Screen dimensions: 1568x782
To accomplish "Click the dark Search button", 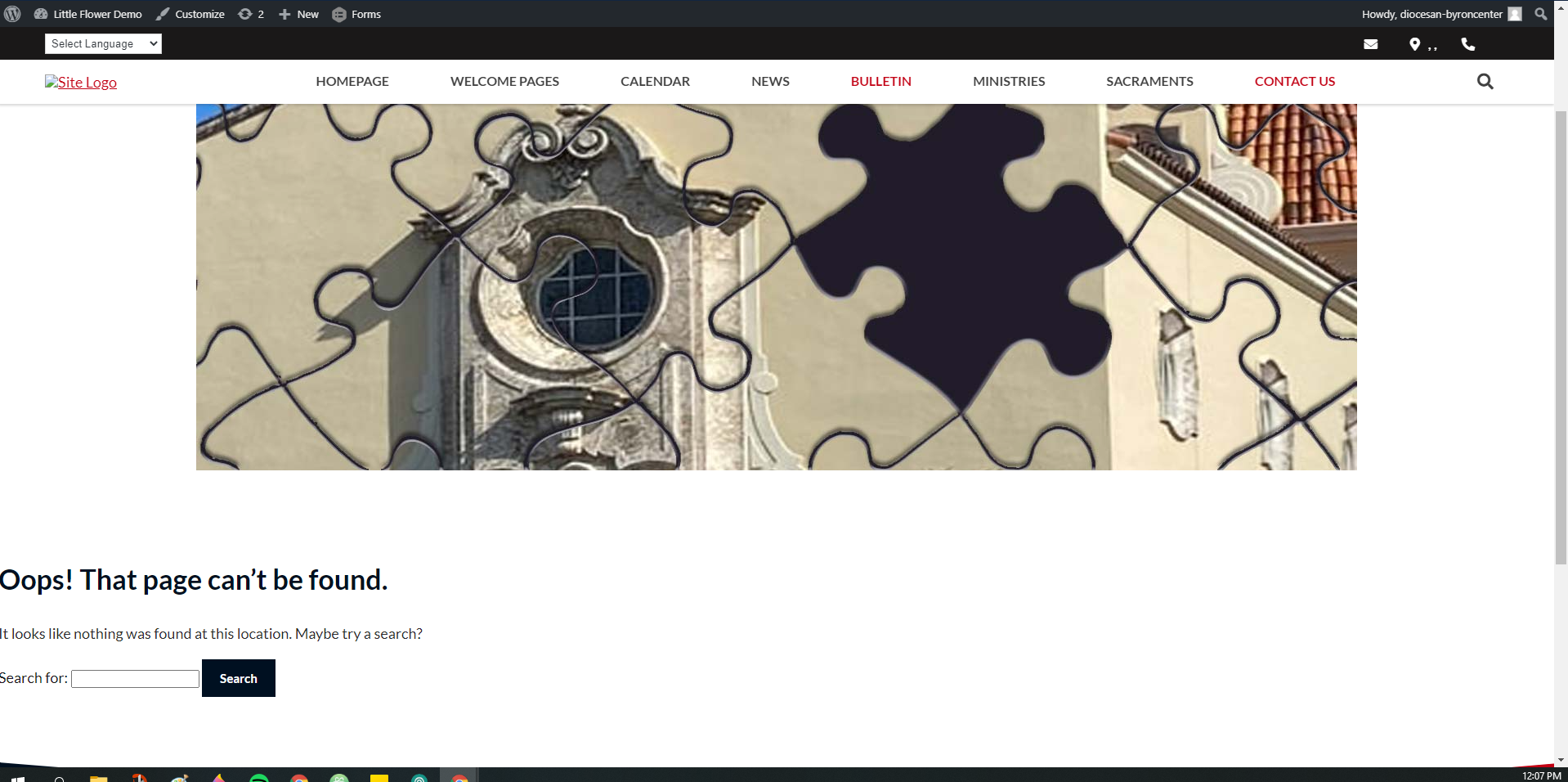I will click(x=238, y=678).
